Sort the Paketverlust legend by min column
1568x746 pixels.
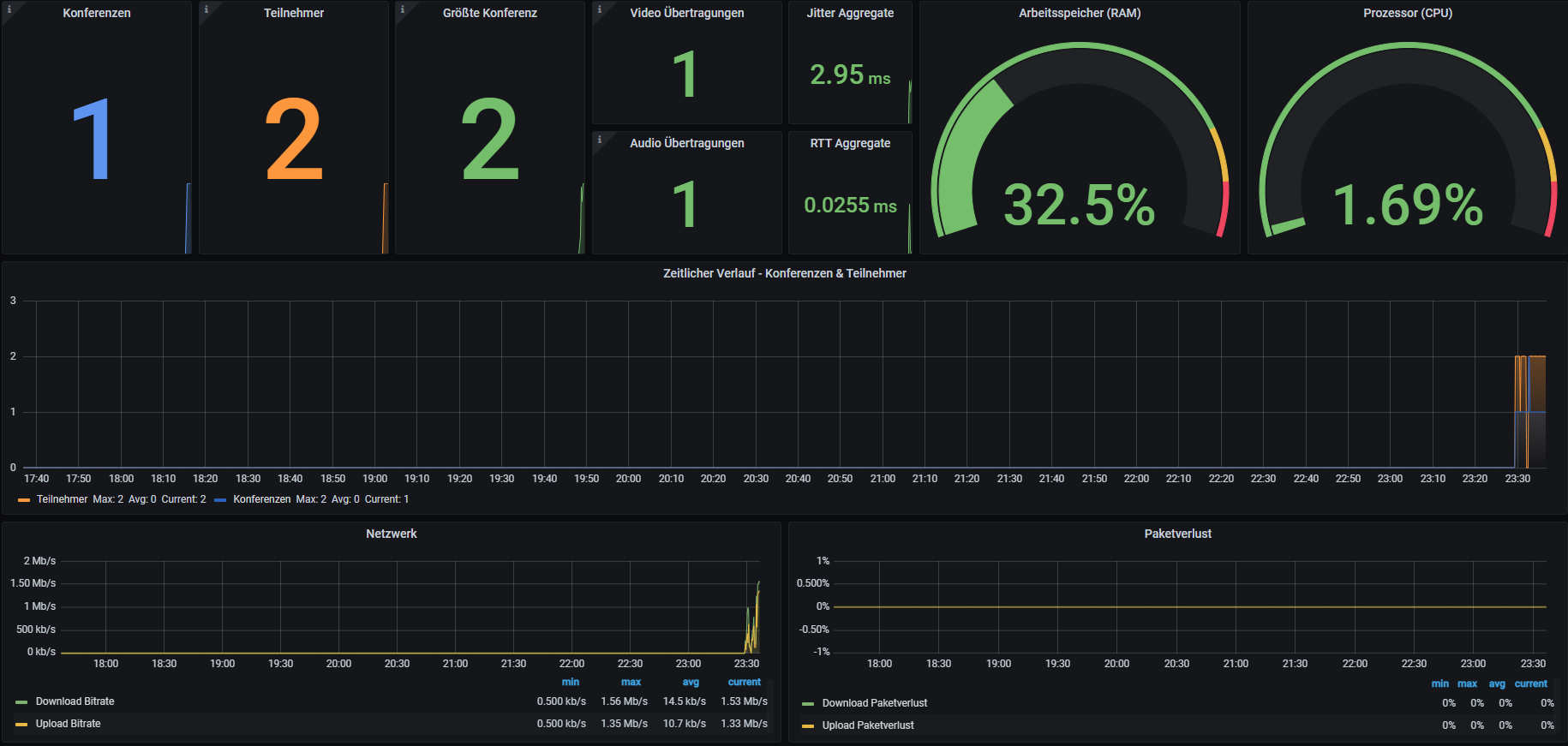click(1440, 684)
